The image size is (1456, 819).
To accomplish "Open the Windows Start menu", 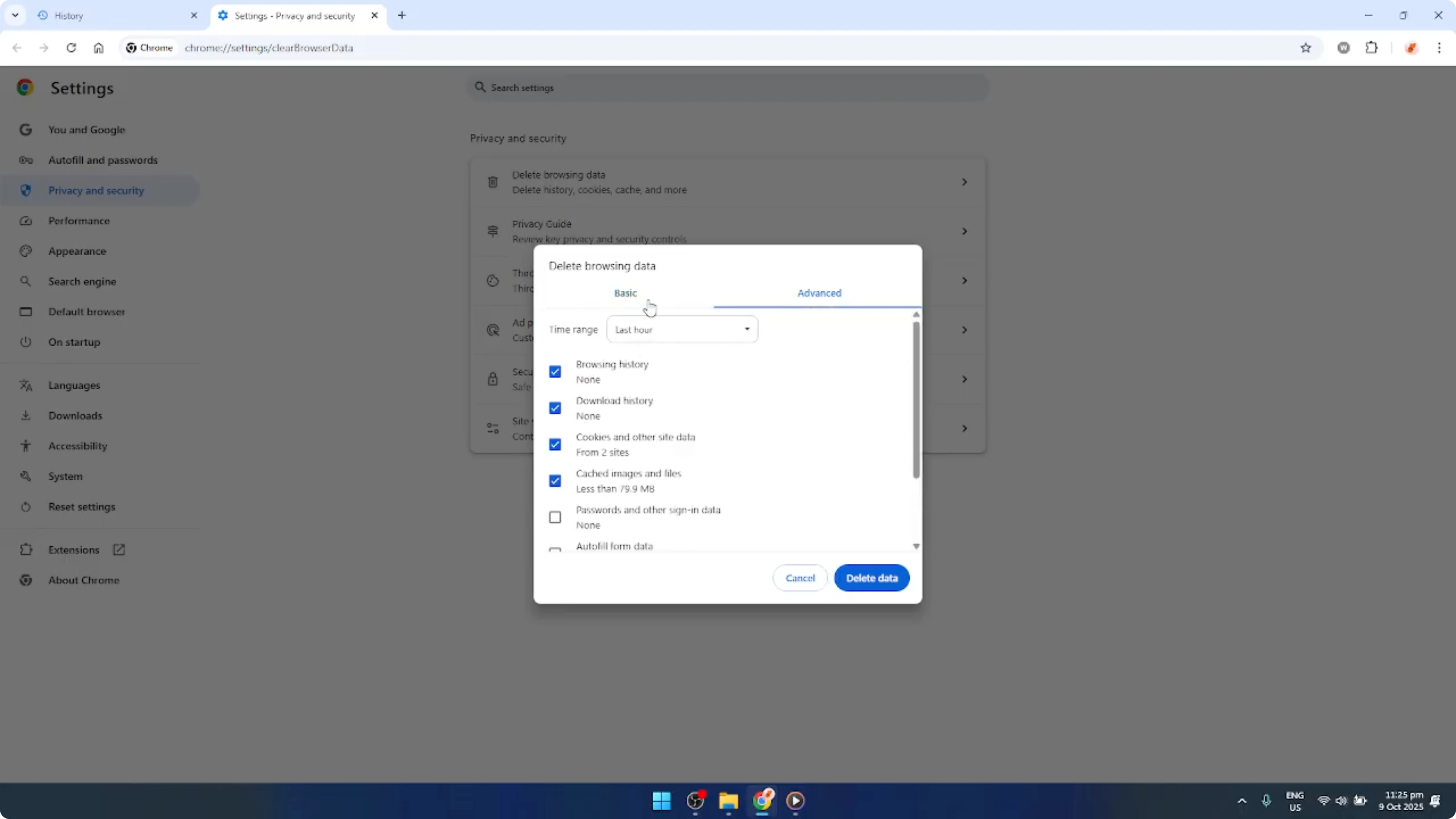I will click(661, 801).
